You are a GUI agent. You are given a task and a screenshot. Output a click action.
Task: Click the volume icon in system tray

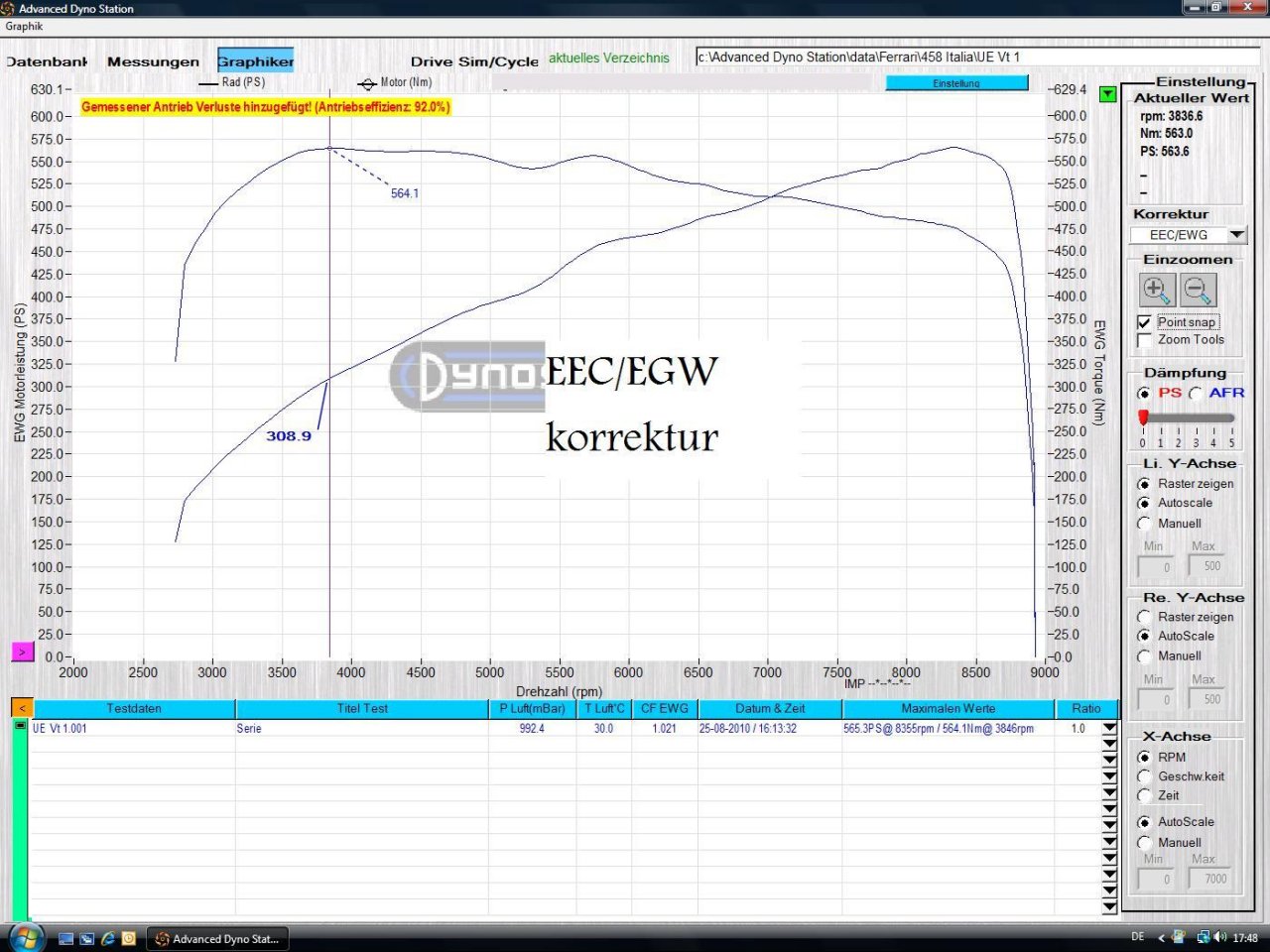click(x=1219, y=937)
